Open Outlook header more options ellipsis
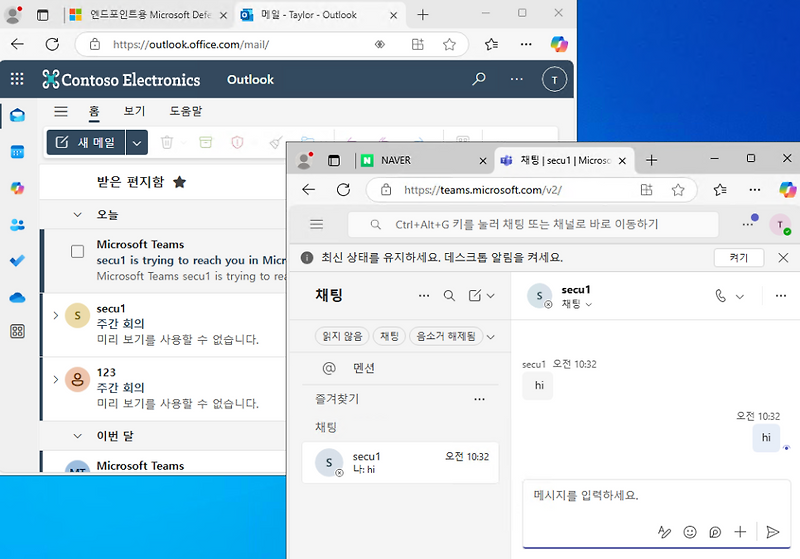The height and width of the screenshot is (559, 800). 516,79
